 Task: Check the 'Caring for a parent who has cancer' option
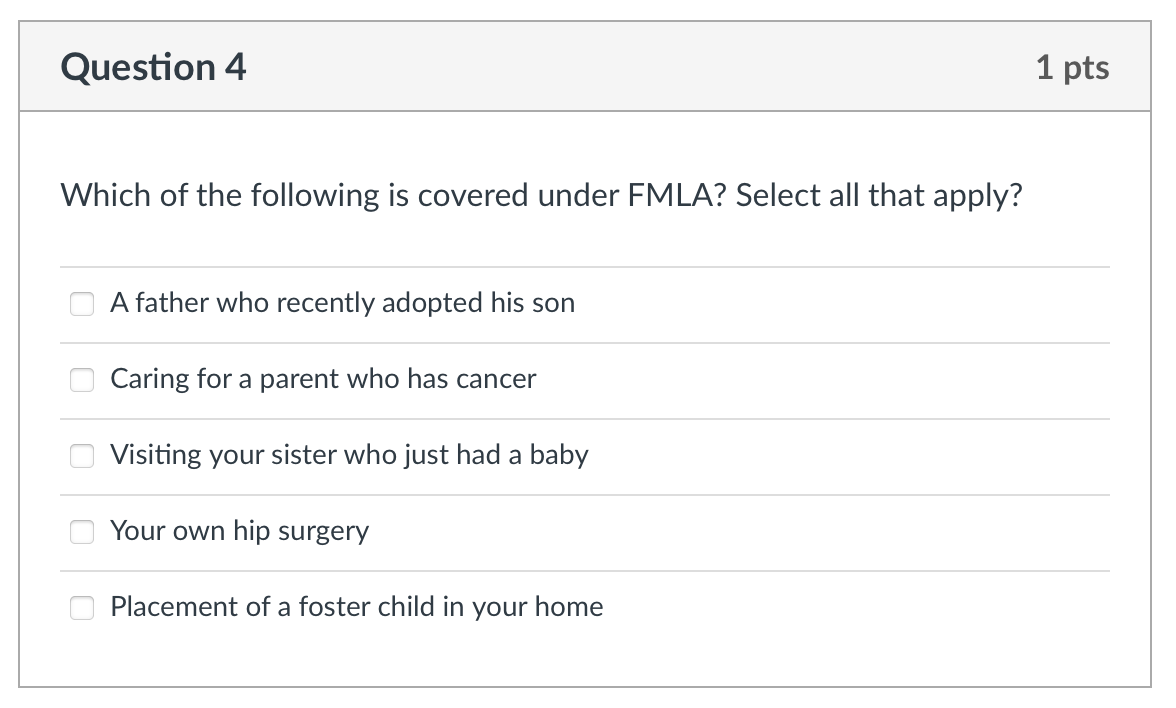(81, 379)
